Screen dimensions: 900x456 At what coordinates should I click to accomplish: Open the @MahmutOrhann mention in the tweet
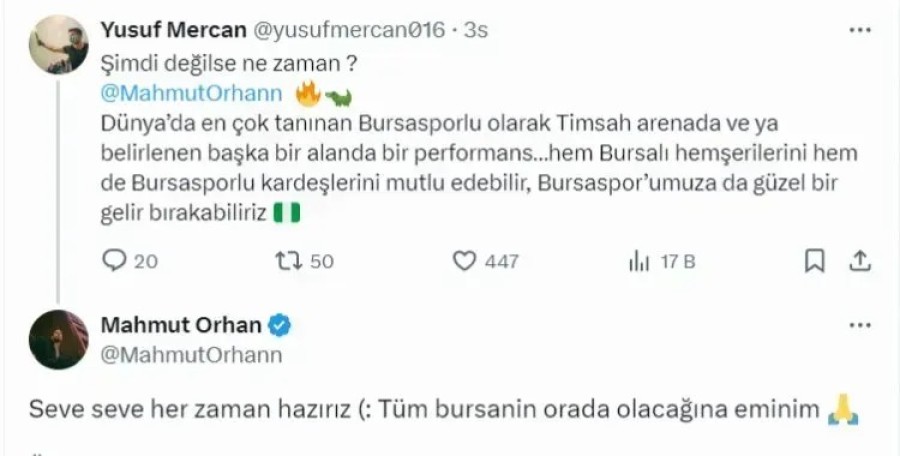192,93
